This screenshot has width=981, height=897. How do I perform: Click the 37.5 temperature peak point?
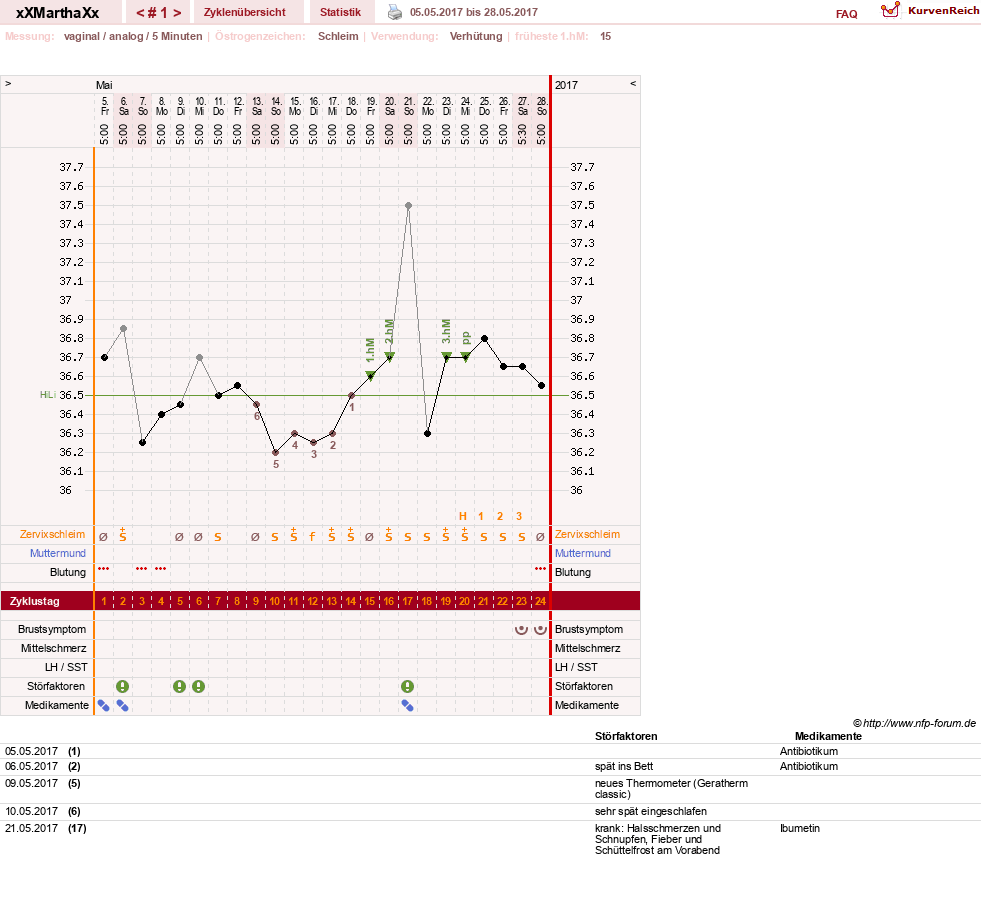408,205
